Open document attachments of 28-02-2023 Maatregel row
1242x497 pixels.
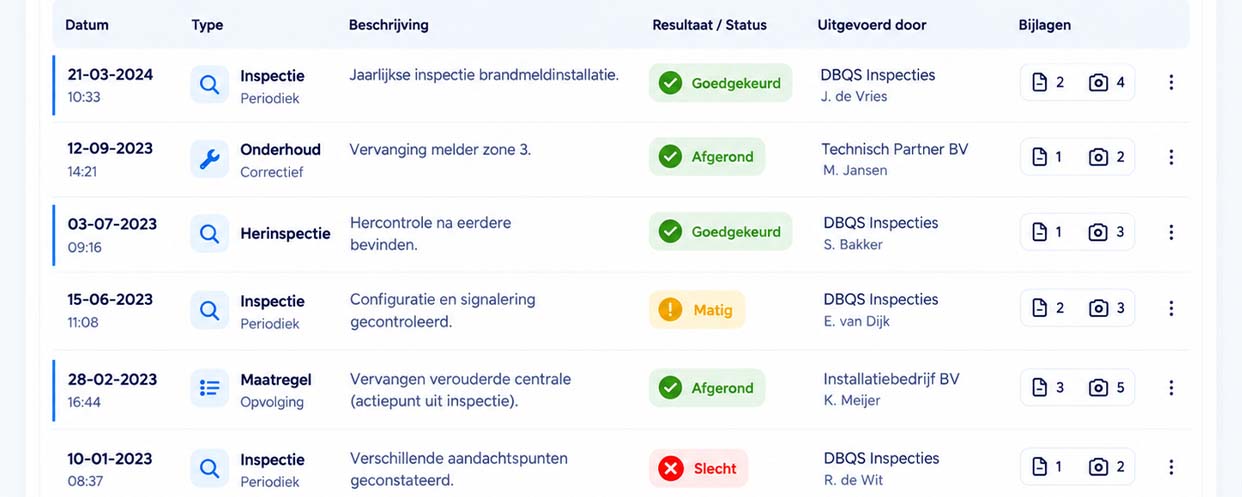point(1047,388)
